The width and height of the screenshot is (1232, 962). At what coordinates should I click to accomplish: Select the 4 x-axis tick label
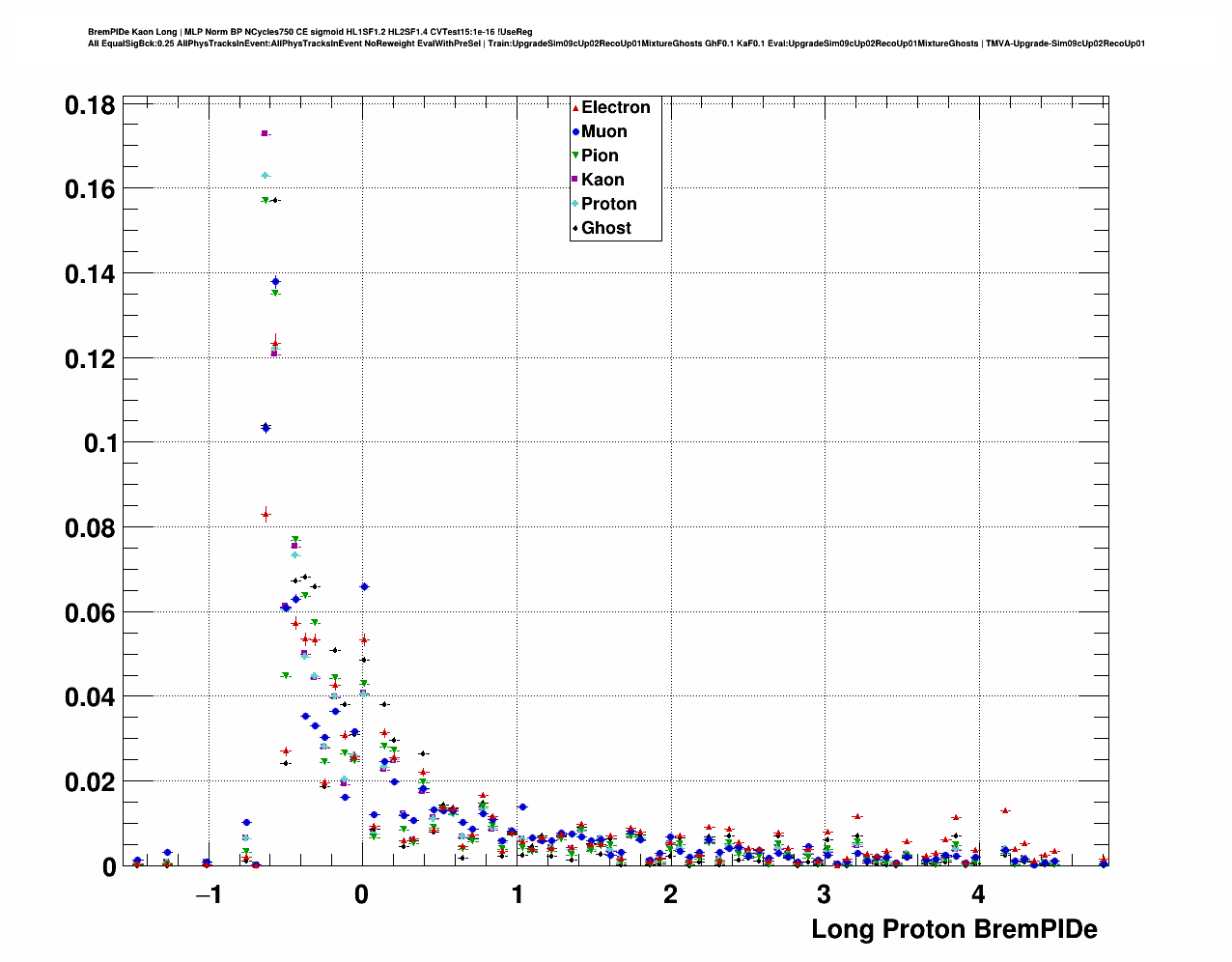tap(978, 894)
